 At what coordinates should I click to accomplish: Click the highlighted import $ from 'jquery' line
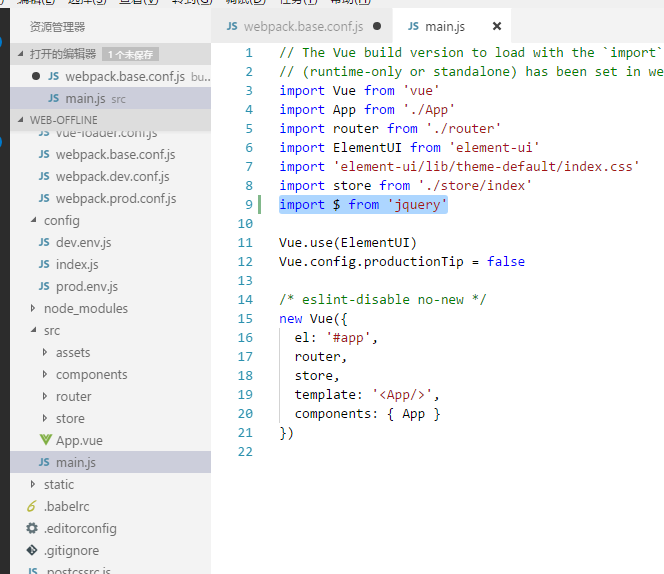click(363, 205)
